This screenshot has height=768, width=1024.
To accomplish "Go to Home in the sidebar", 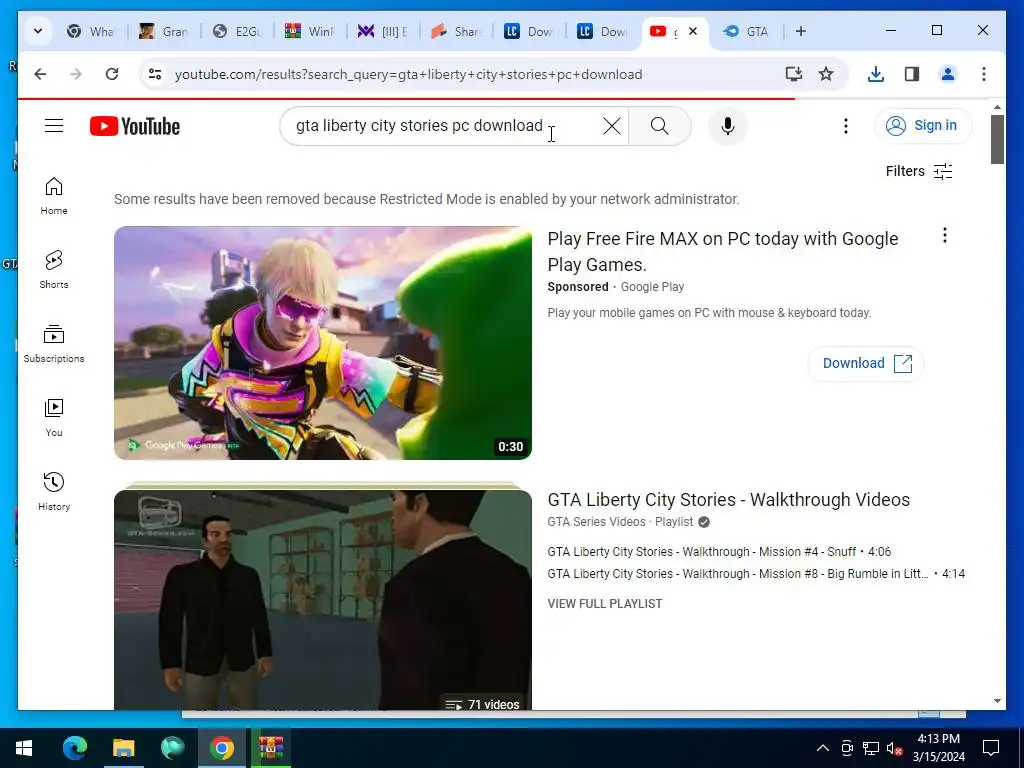I will 54,196.
